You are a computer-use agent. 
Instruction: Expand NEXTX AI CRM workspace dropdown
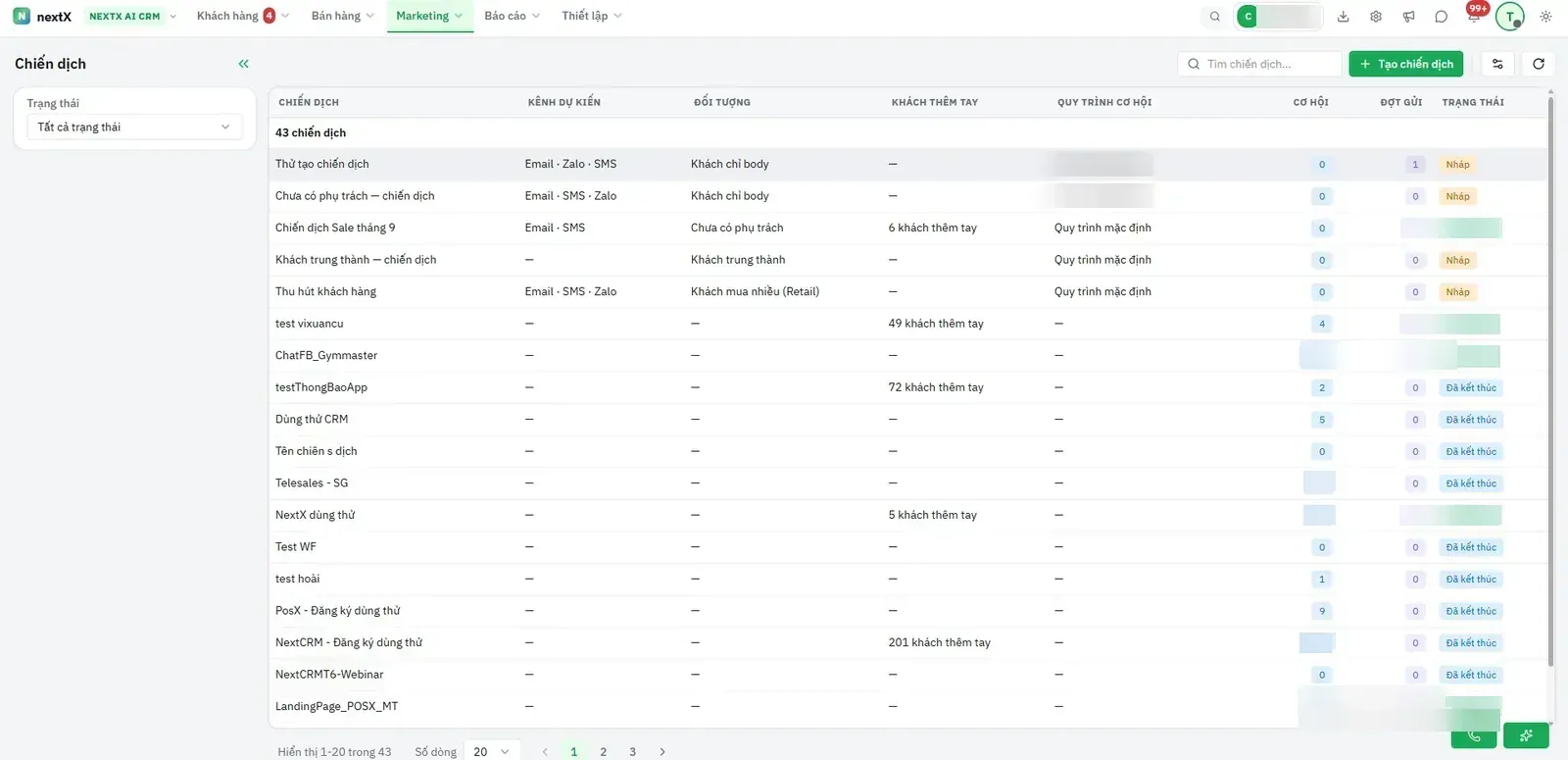[132, 17]
